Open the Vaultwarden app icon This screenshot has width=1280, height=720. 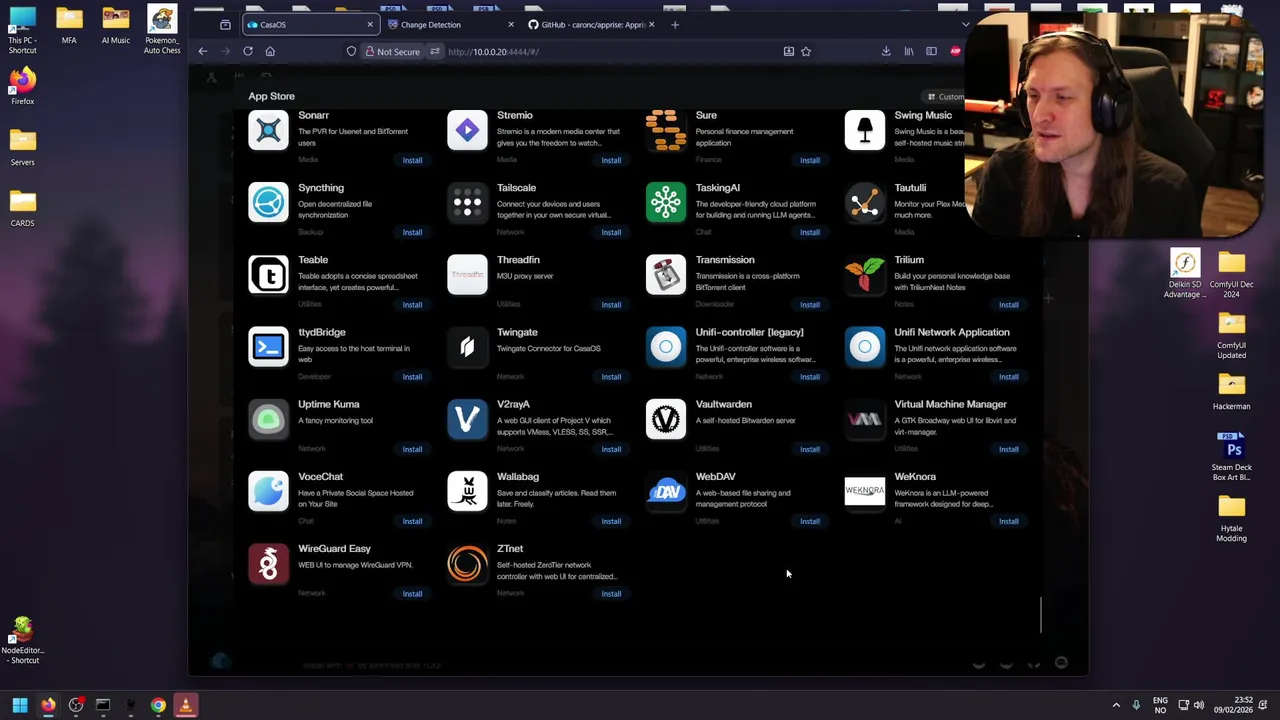pyautogui.click(x=666, y=419)
